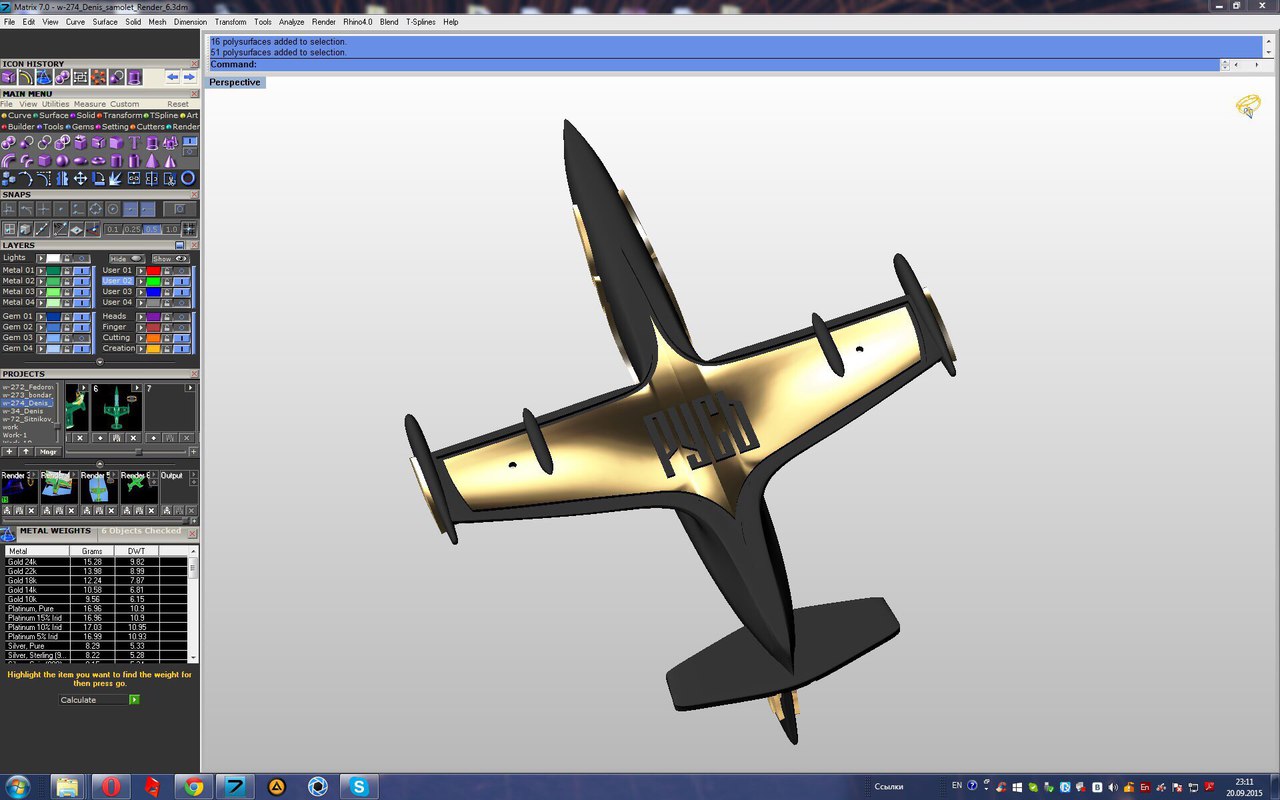
Task: Open Skype from the taskbar
Action: pos(359,786)
